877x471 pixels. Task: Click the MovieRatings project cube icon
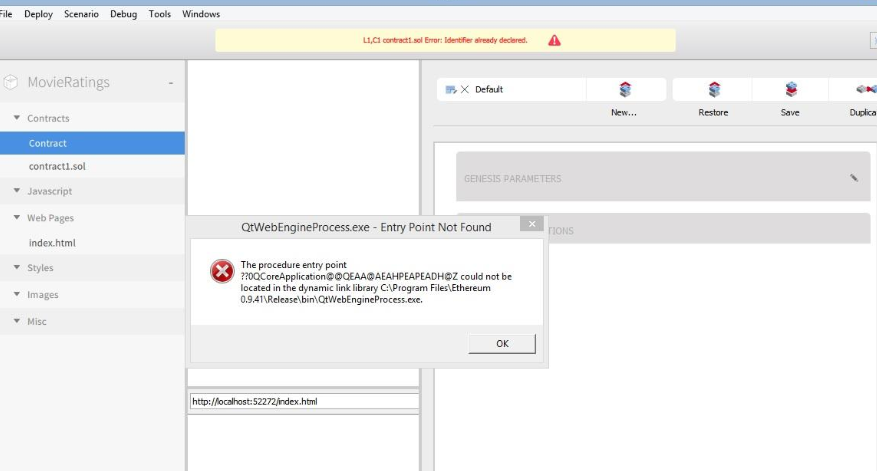coord(12,82)
